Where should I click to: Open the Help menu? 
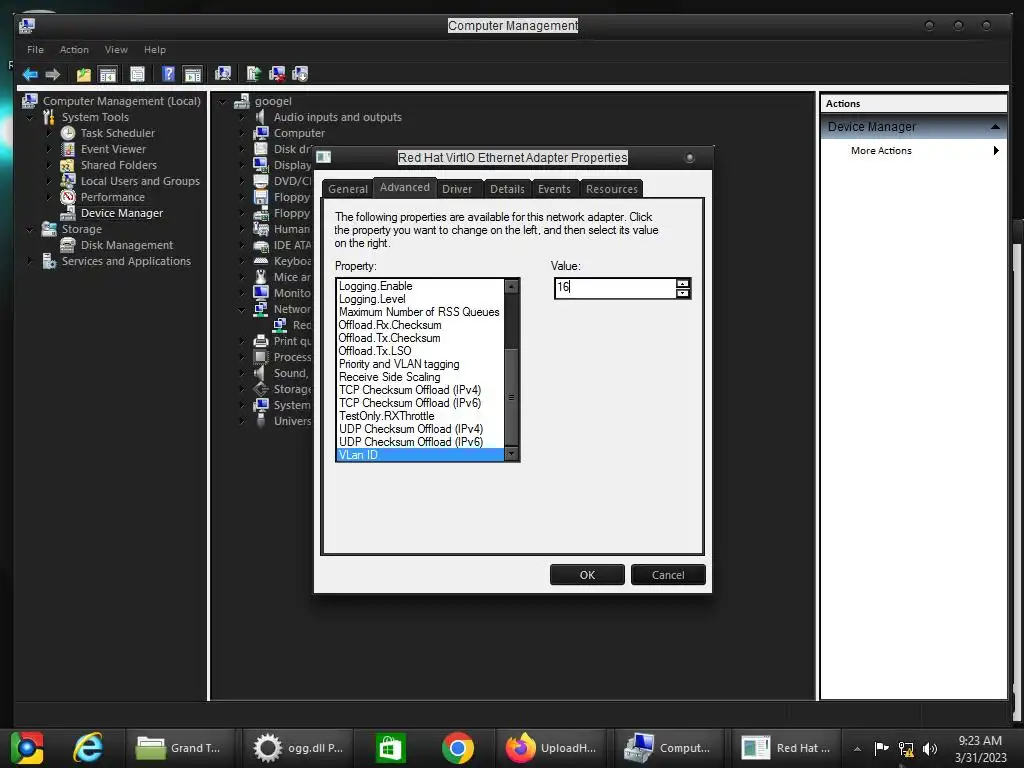click(155, 50)
